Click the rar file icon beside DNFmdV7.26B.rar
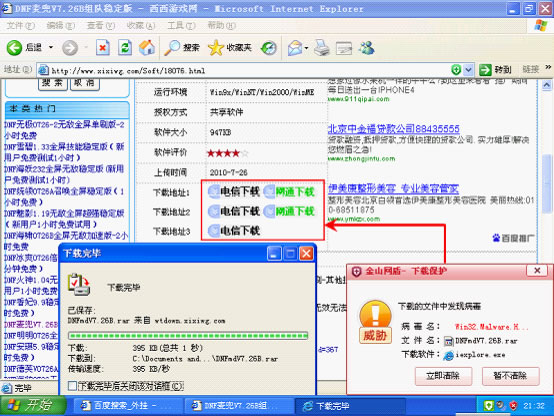554x416 pixels. (x=449, y=341)
